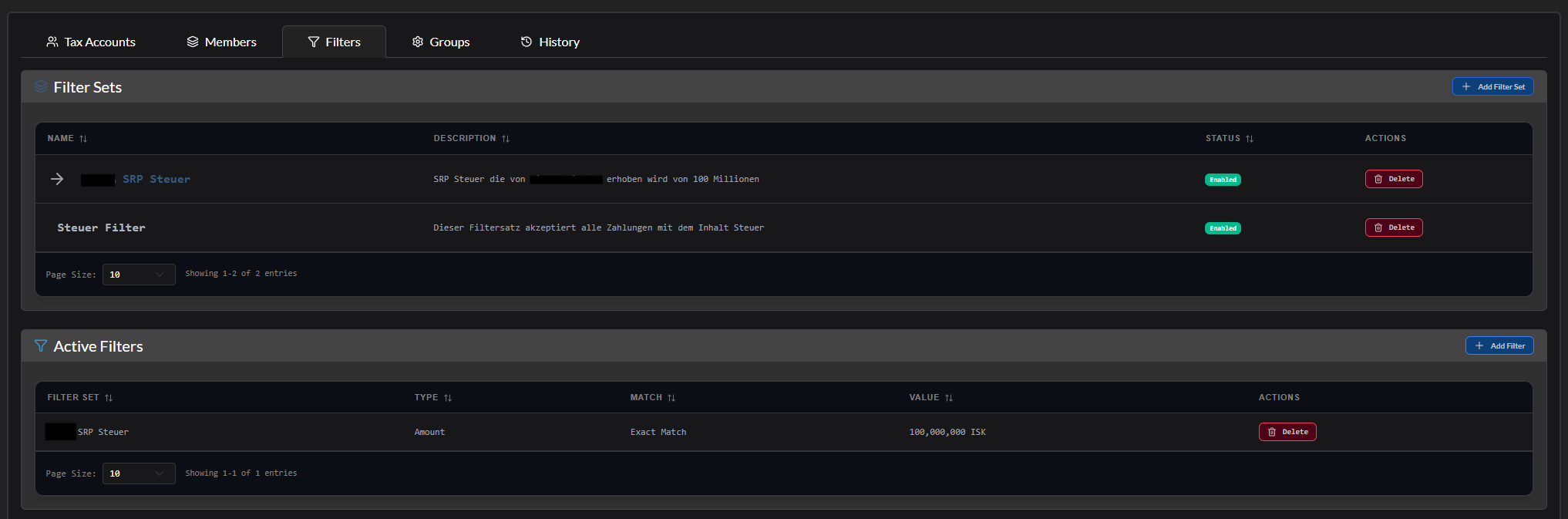Click the Active Filters funnel icon

click(41, 345)
